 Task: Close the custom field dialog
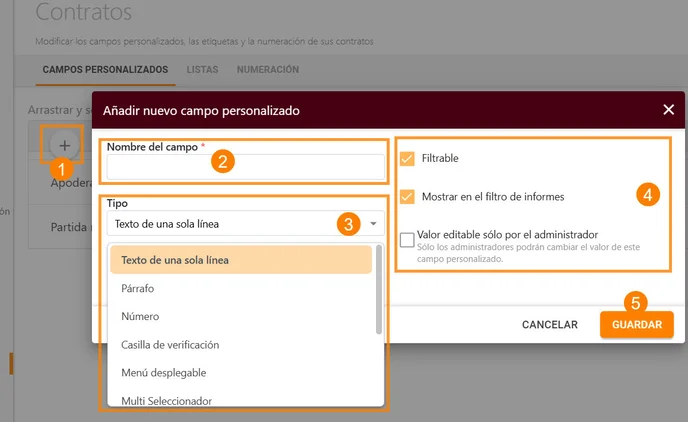coord(668,110)
